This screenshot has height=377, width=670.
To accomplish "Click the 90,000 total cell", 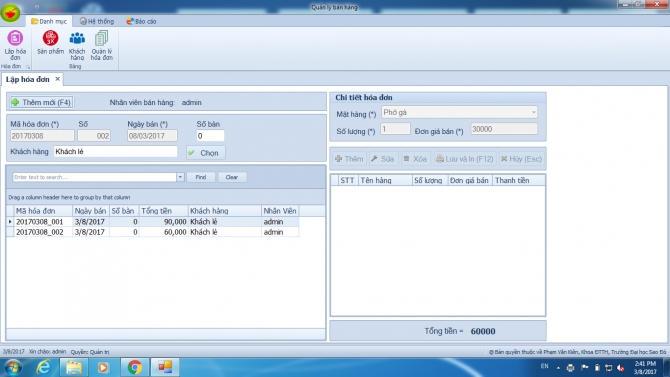I will pyautogui.click(x=164, y=222).
